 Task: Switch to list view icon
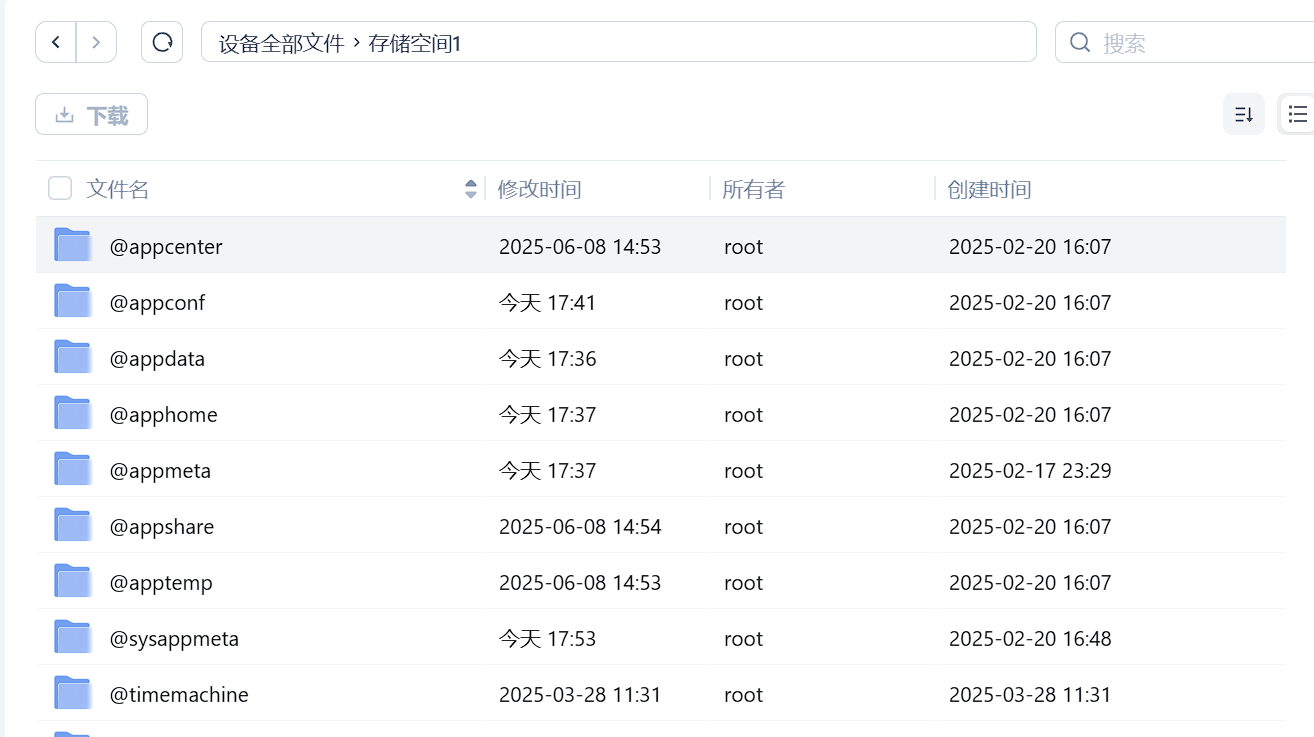pos(1297,114)
